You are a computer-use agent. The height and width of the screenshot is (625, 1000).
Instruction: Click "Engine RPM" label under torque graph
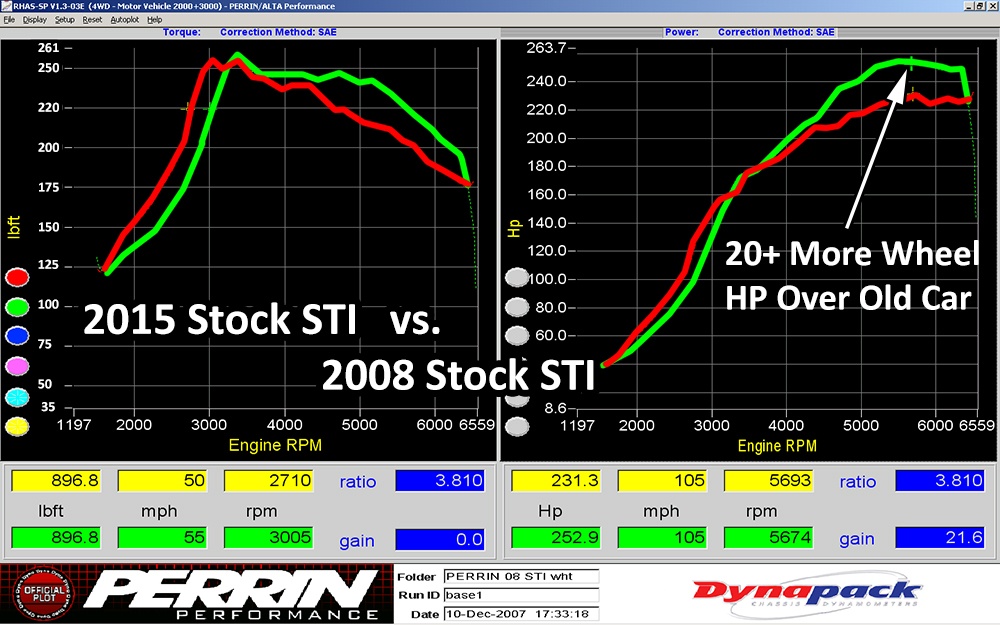tap(275, 445)
